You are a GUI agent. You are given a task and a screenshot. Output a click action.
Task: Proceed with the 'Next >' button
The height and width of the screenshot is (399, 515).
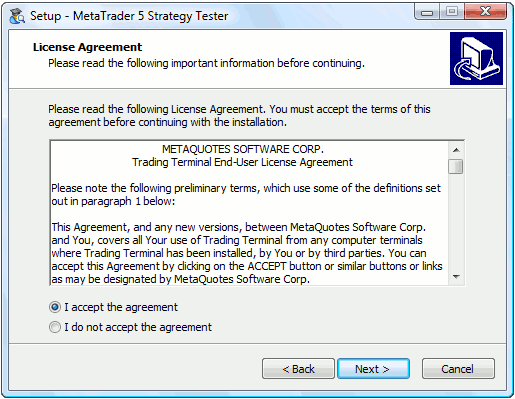click(373, 369)
